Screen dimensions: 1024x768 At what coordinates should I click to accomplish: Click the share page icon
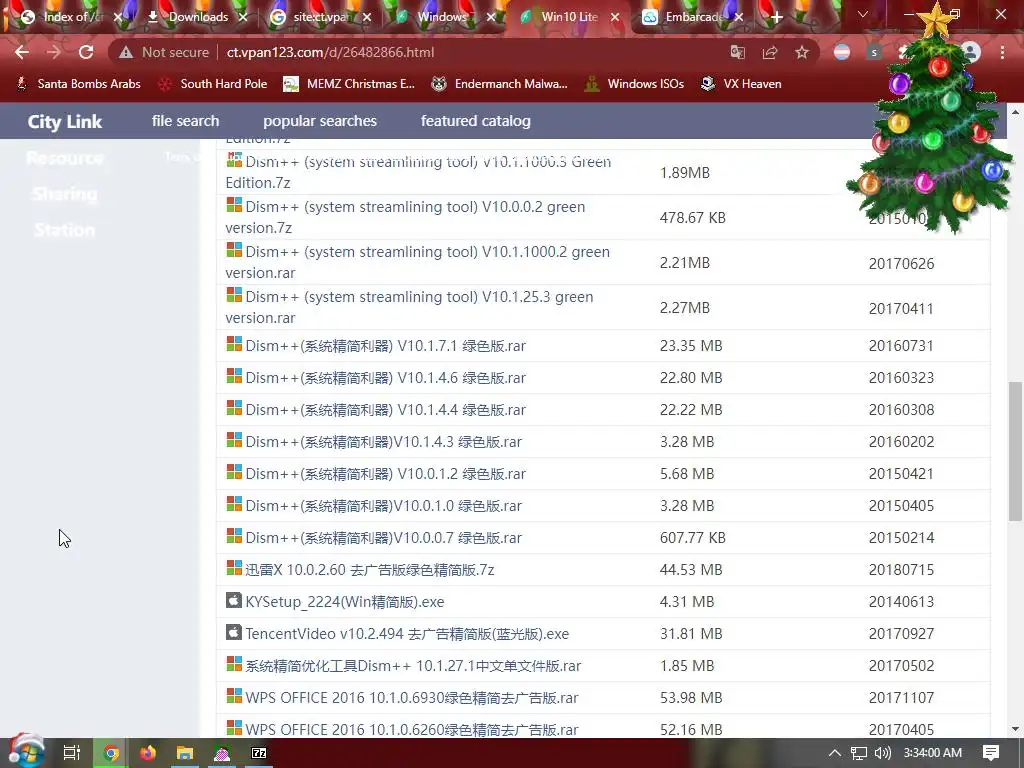pos(770,52)
